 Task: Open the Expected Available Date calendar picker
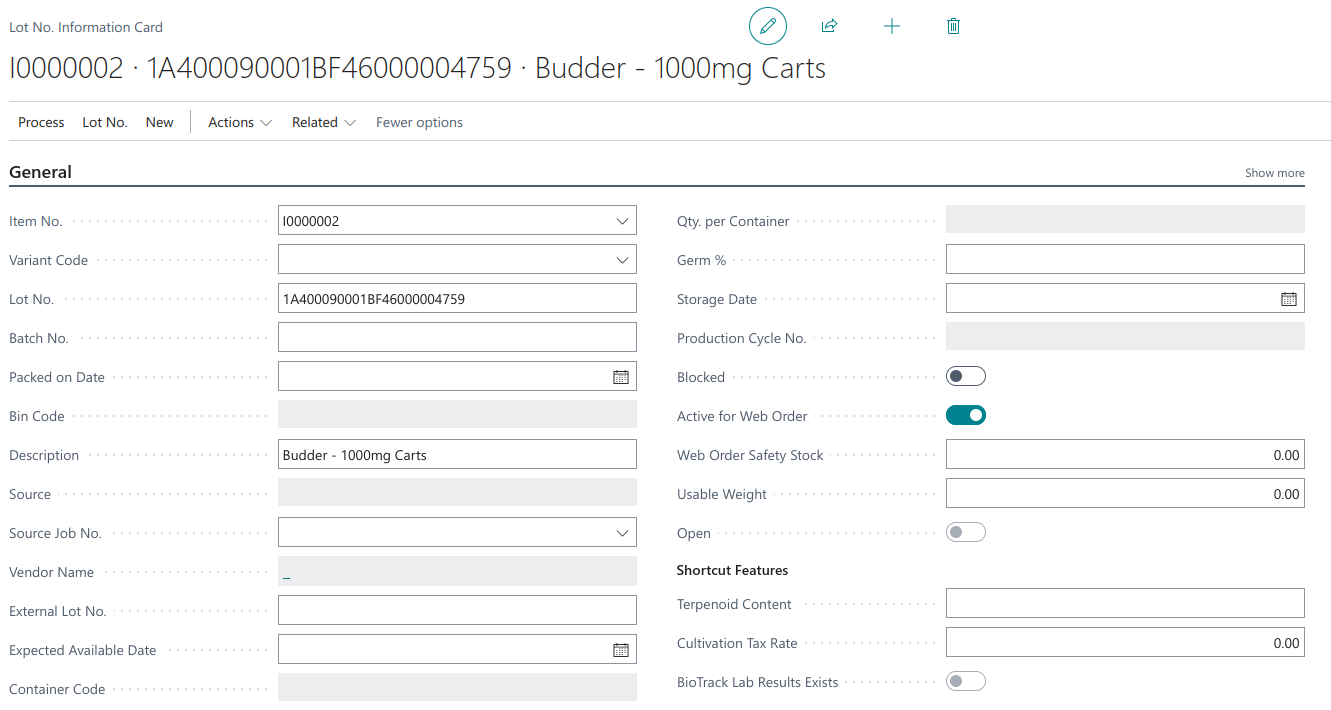[621, 650]
